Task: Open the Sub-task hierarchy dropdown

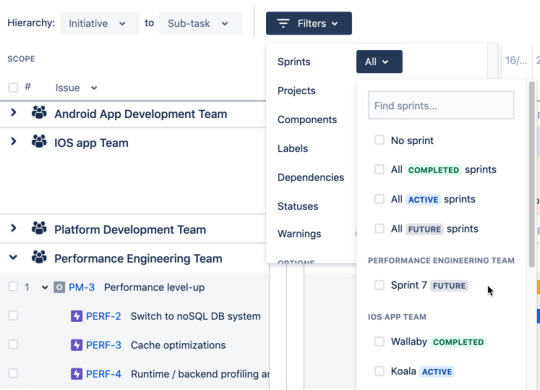Action: (x=200, y=23)
